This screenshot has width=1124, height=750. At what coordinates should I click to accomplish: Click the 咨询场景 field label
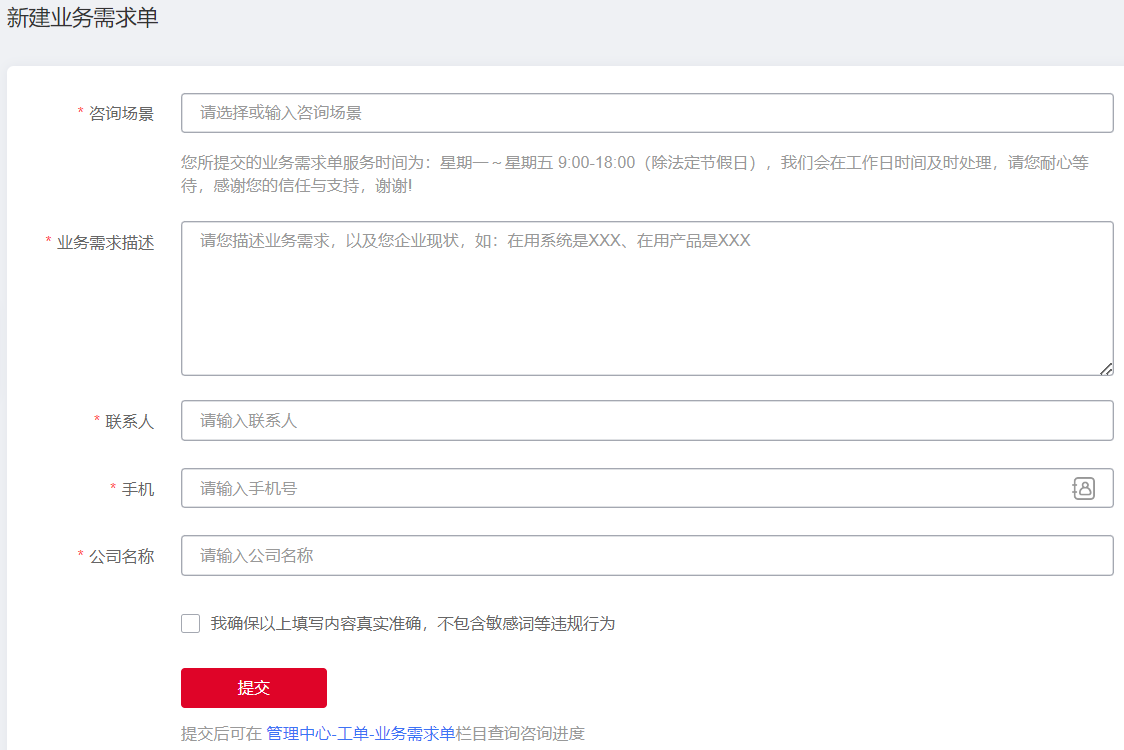121,113
